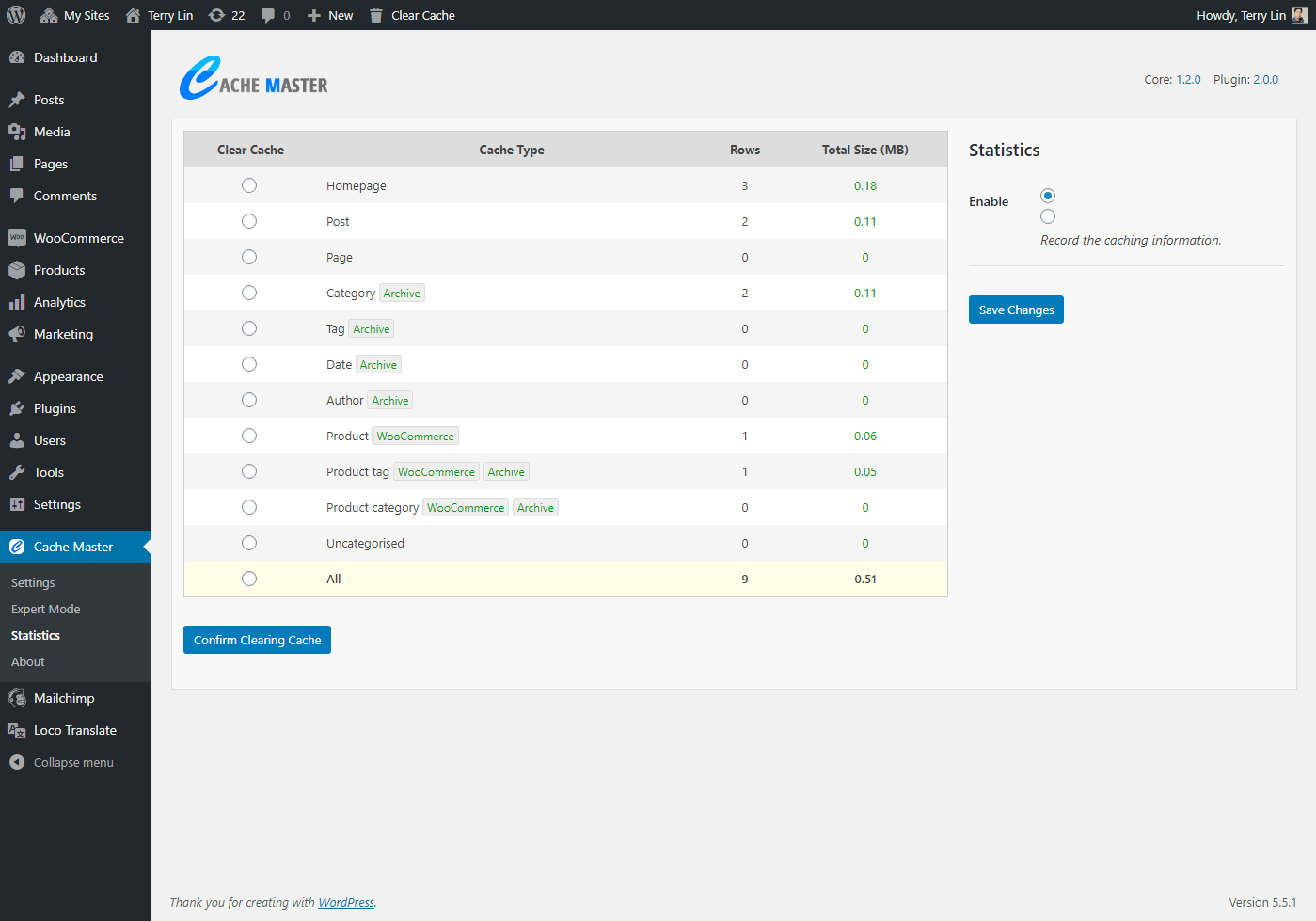Screen dimensions: 1316x921
Task: Click the Marketing megaphone icon
Action: [17, 334]
